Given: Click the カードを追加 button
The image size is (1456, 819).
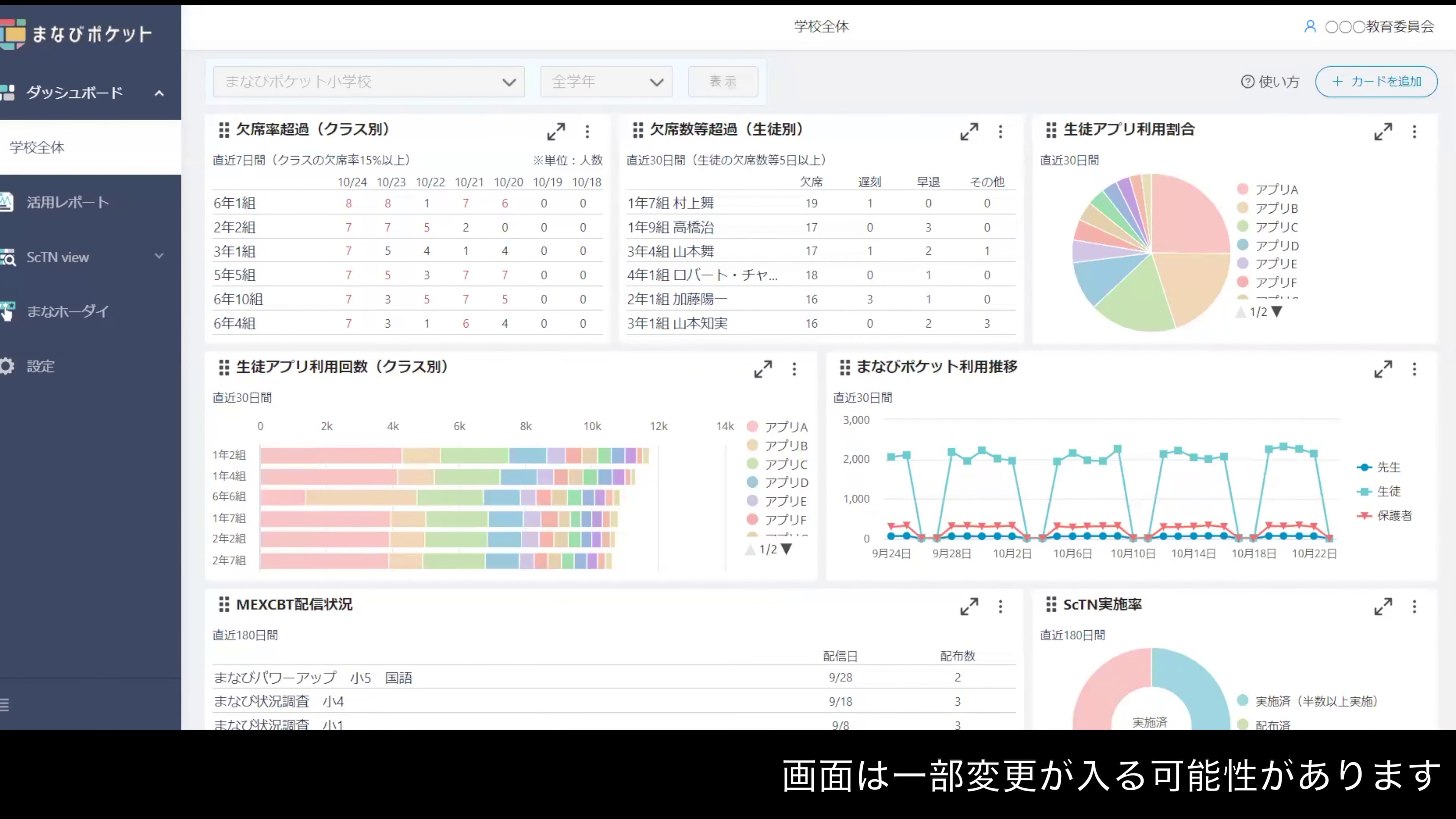Looking at the screenshot, I should pyautogui.click(x=1376, y=82).
